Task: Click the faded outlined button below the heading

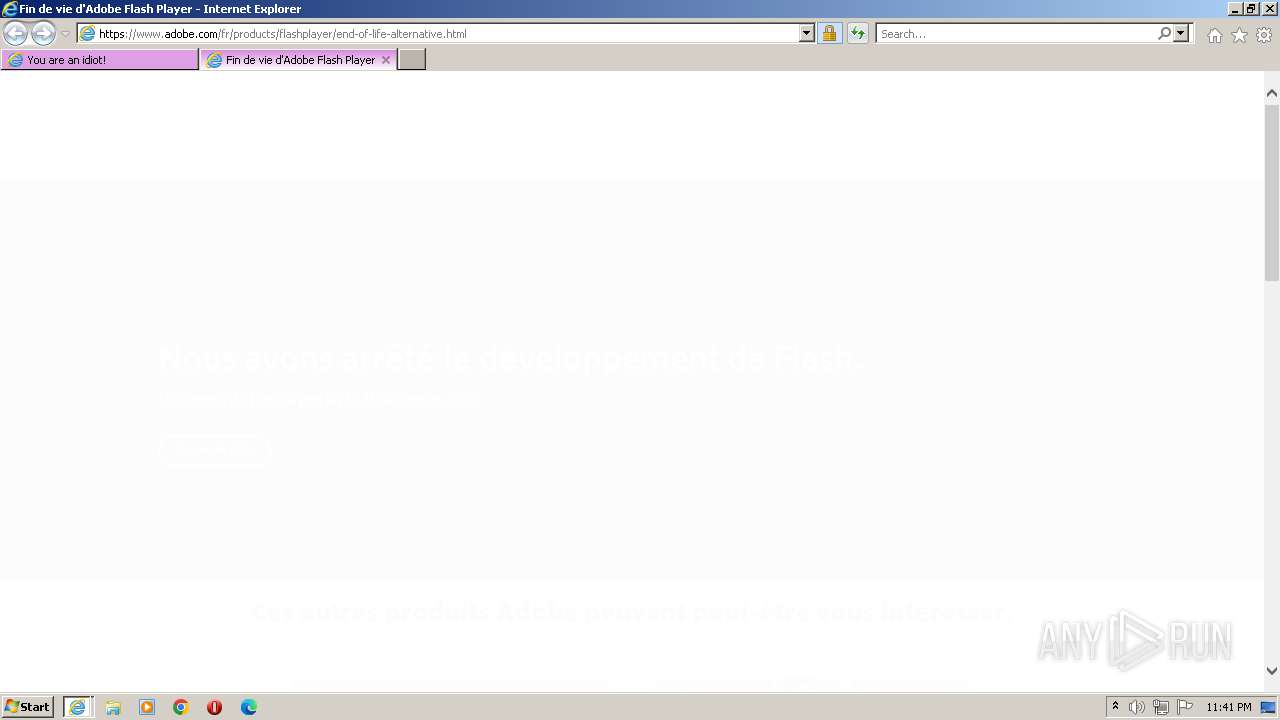Action: pos(214,450)
